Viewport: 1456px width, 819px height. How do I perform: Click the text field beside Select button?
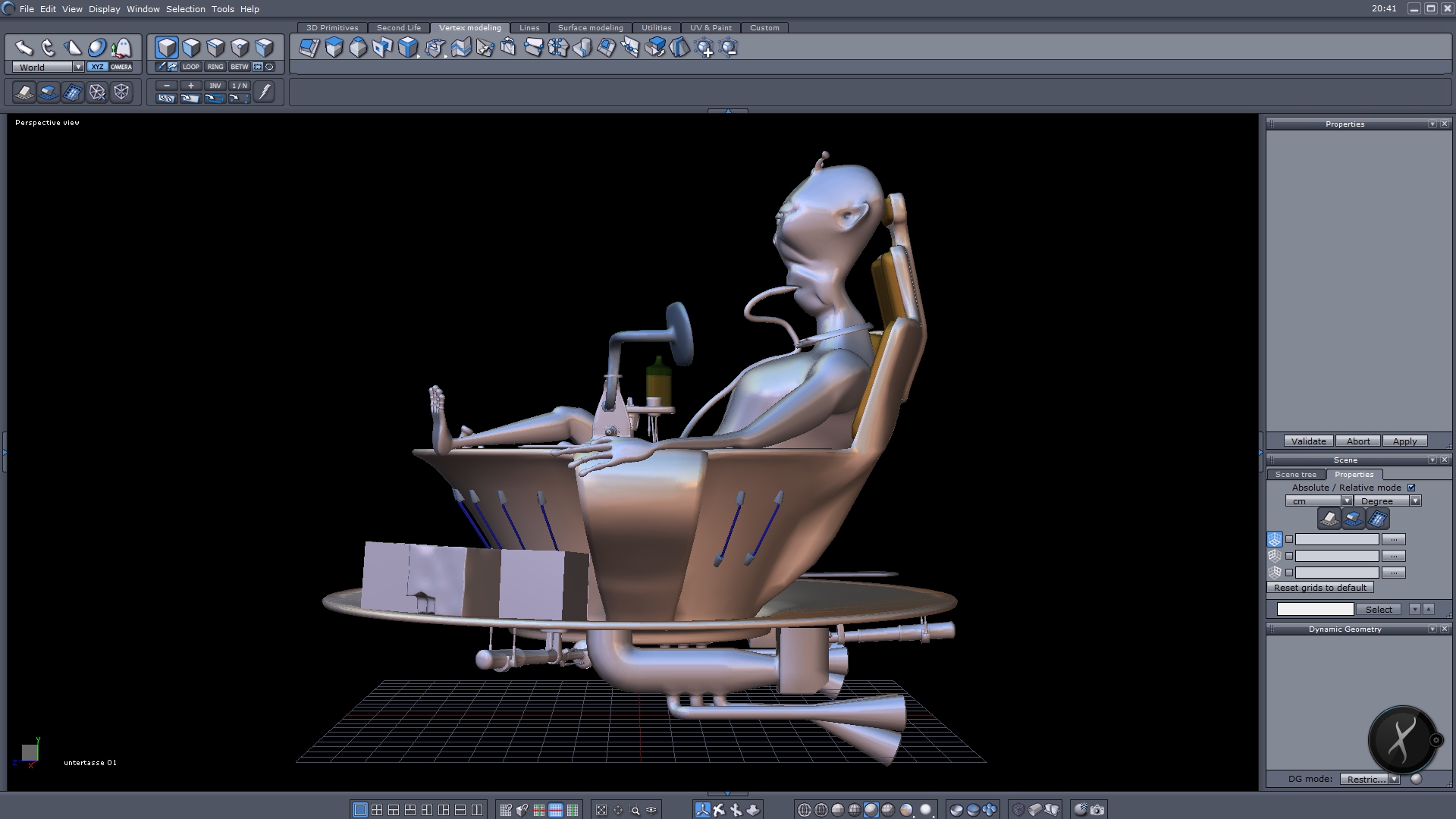pyautogui.click(x=1315, y=609)
